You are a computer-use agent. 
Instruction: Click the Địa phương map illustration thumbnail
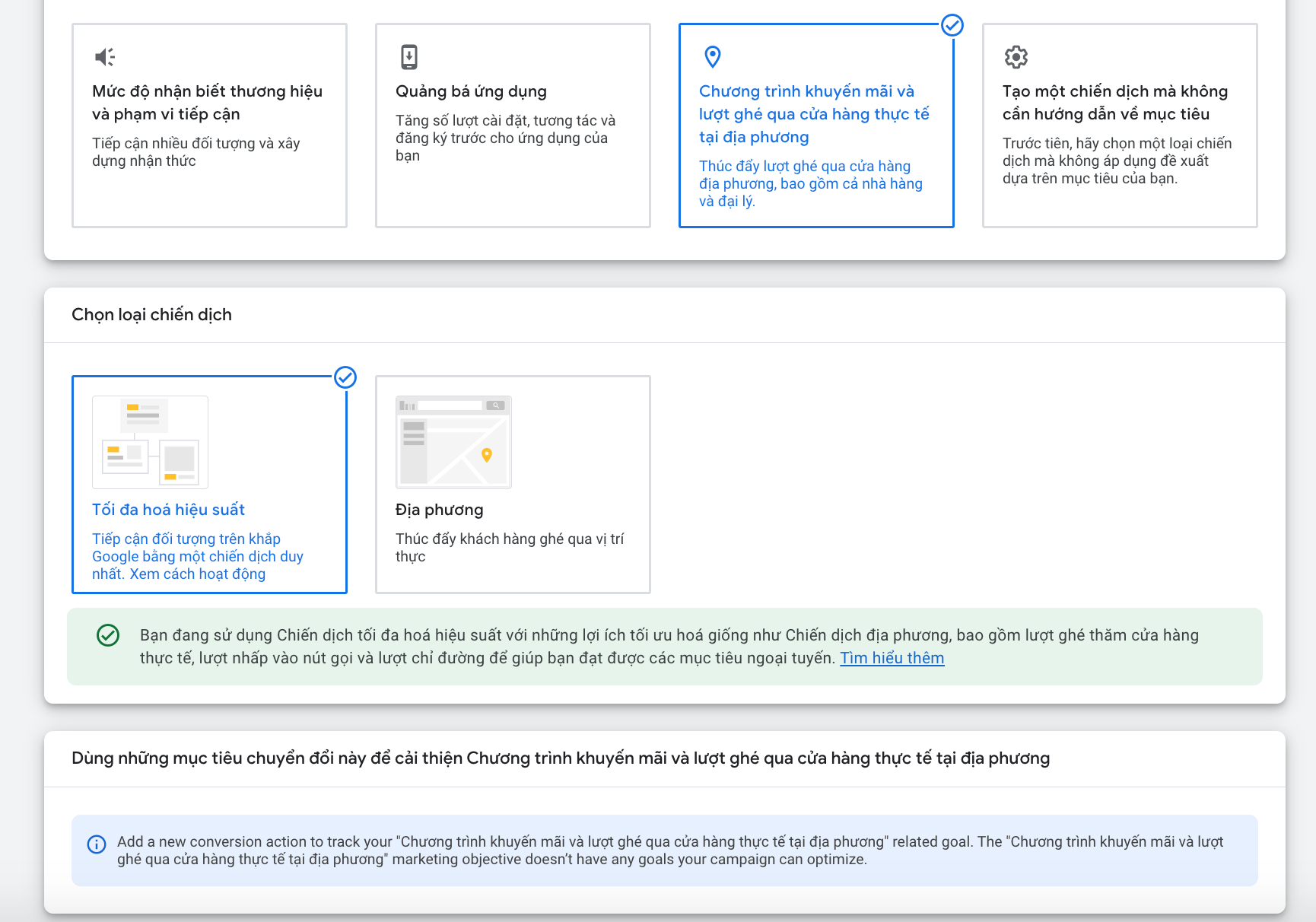pyautogui.click(x=453, y=442)
